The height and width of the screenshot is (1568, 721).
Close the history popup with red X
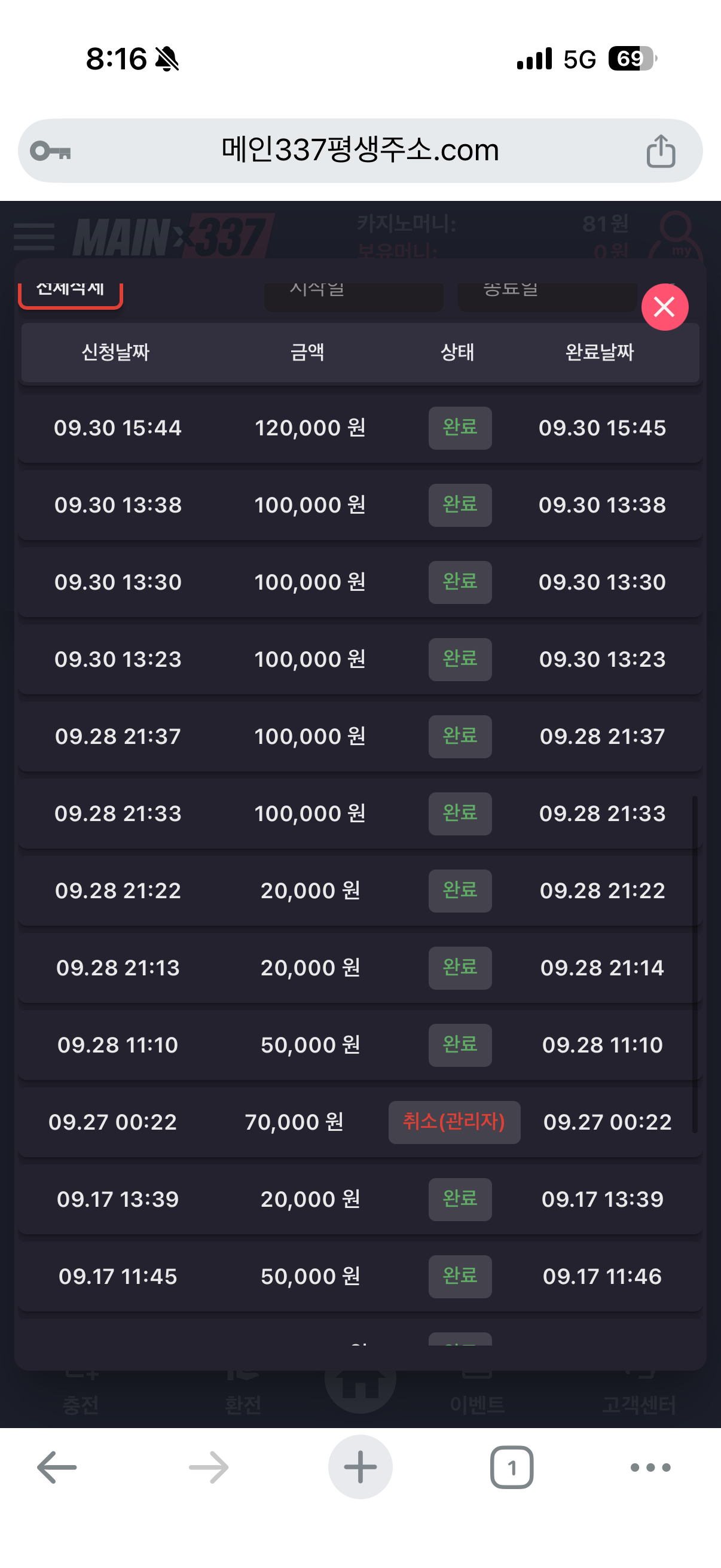point(664,307)
